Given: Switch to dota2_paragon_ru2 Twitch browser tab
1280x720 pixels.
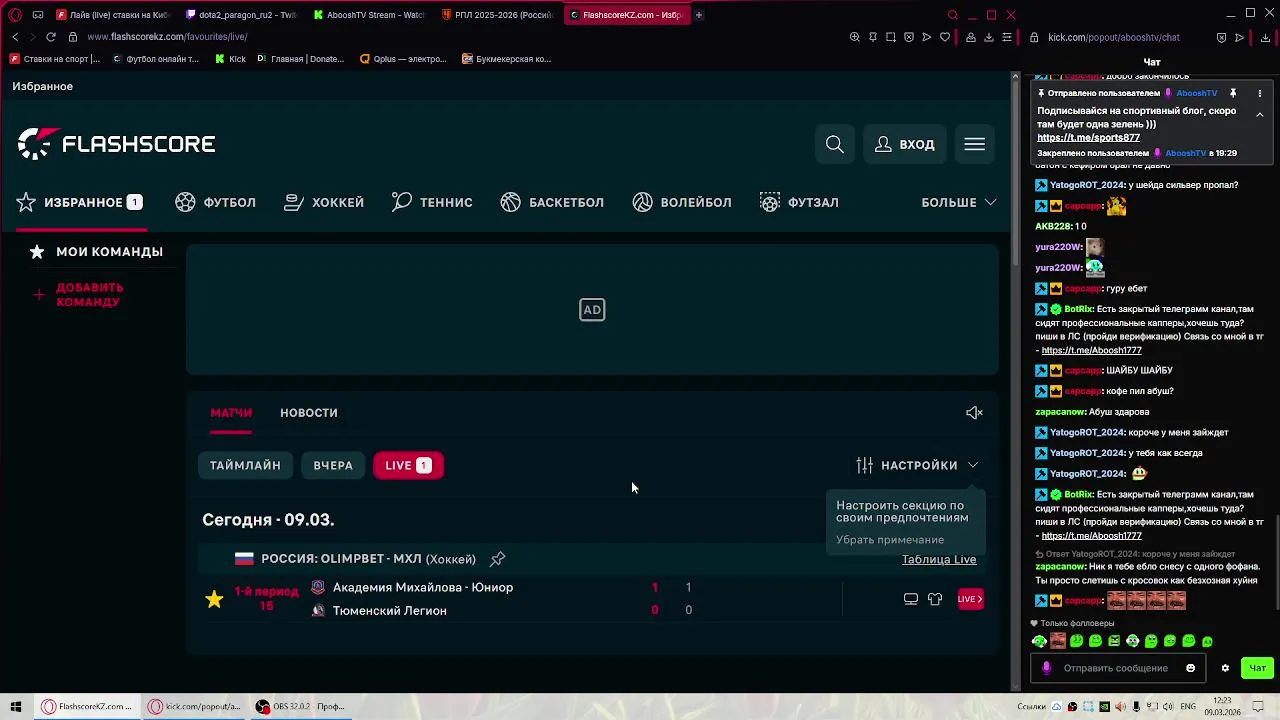Looking at the screenshot, I should click(x=240, y=15).
